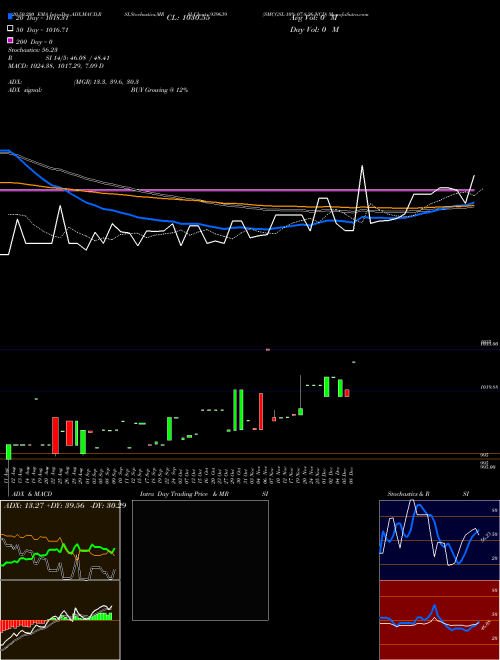Click the 'Intra Day Trading Price & MRSI' title

(x=204, y=494)
